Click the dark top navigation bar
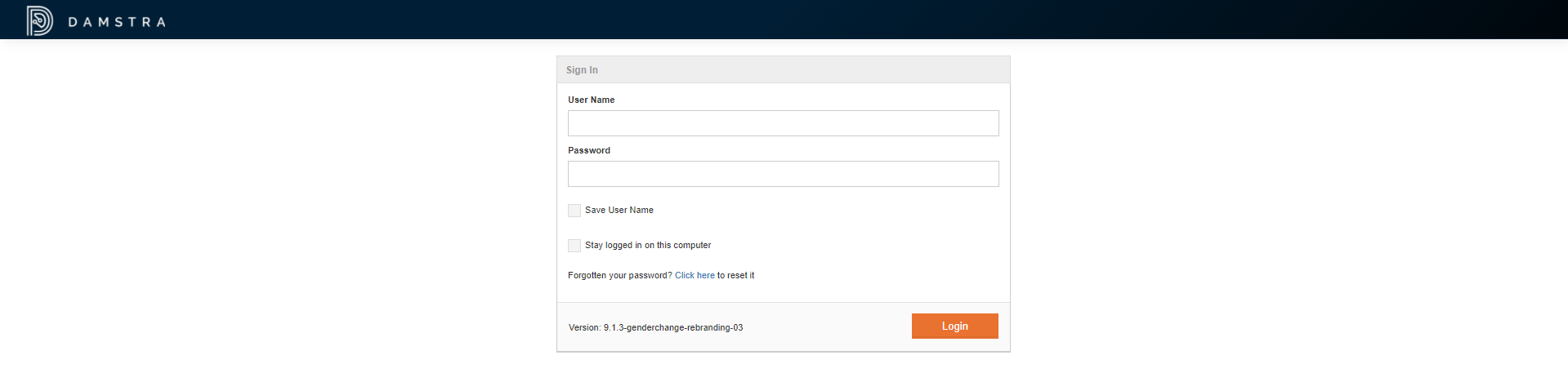The width and height of the screenshot is (1568, 382). point(817,20)
